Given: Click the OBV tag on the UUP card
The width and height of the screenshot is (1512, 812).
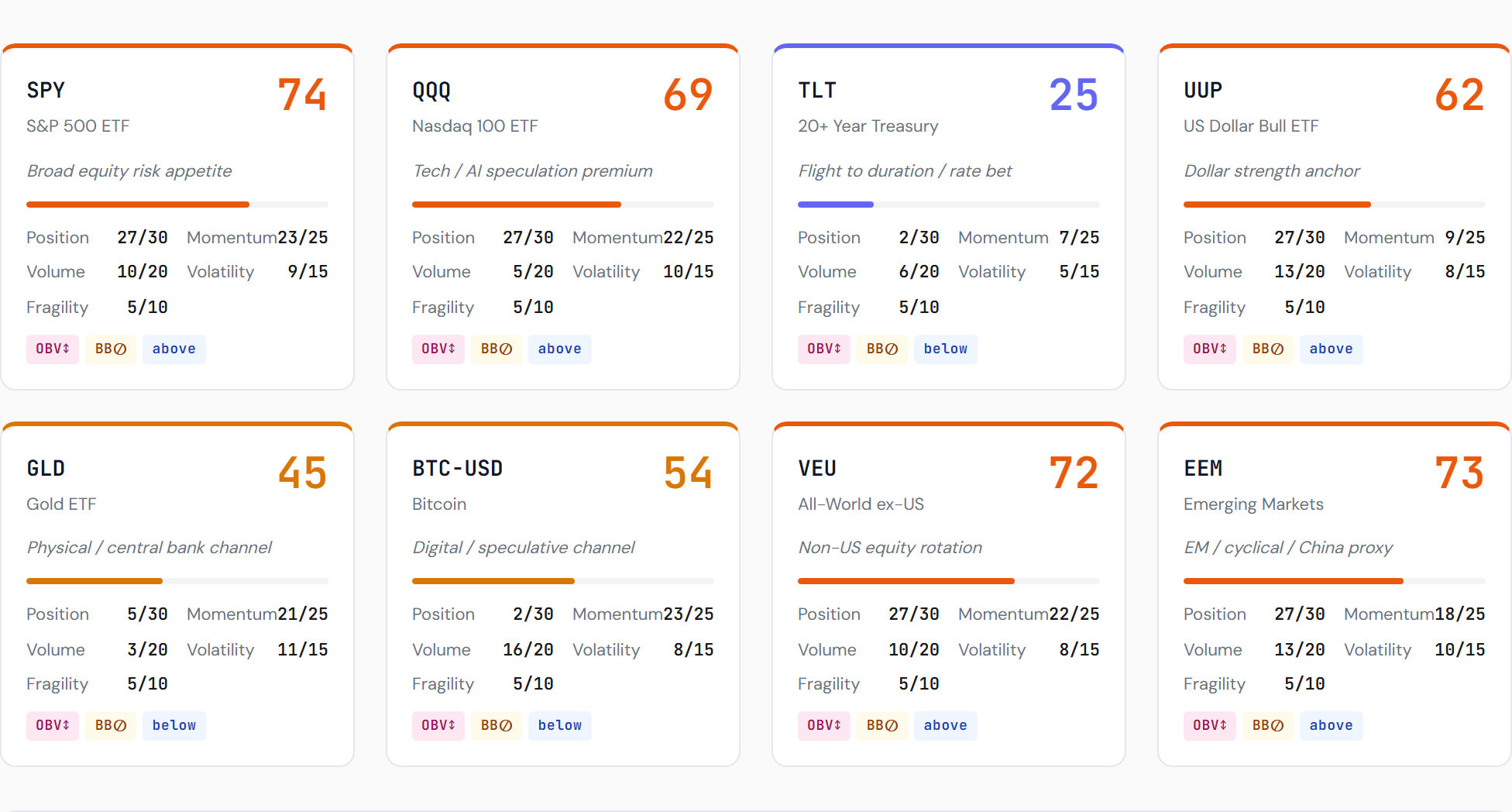Looking at the screenshot, I should click(x=1210, y=349).
